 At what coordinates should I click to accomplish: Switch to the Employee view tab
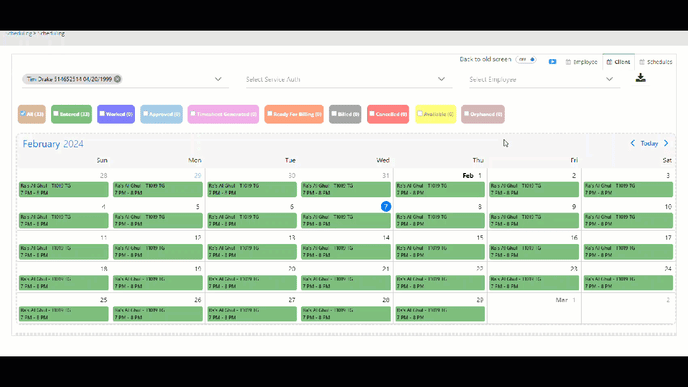click(x=581, y=62)
